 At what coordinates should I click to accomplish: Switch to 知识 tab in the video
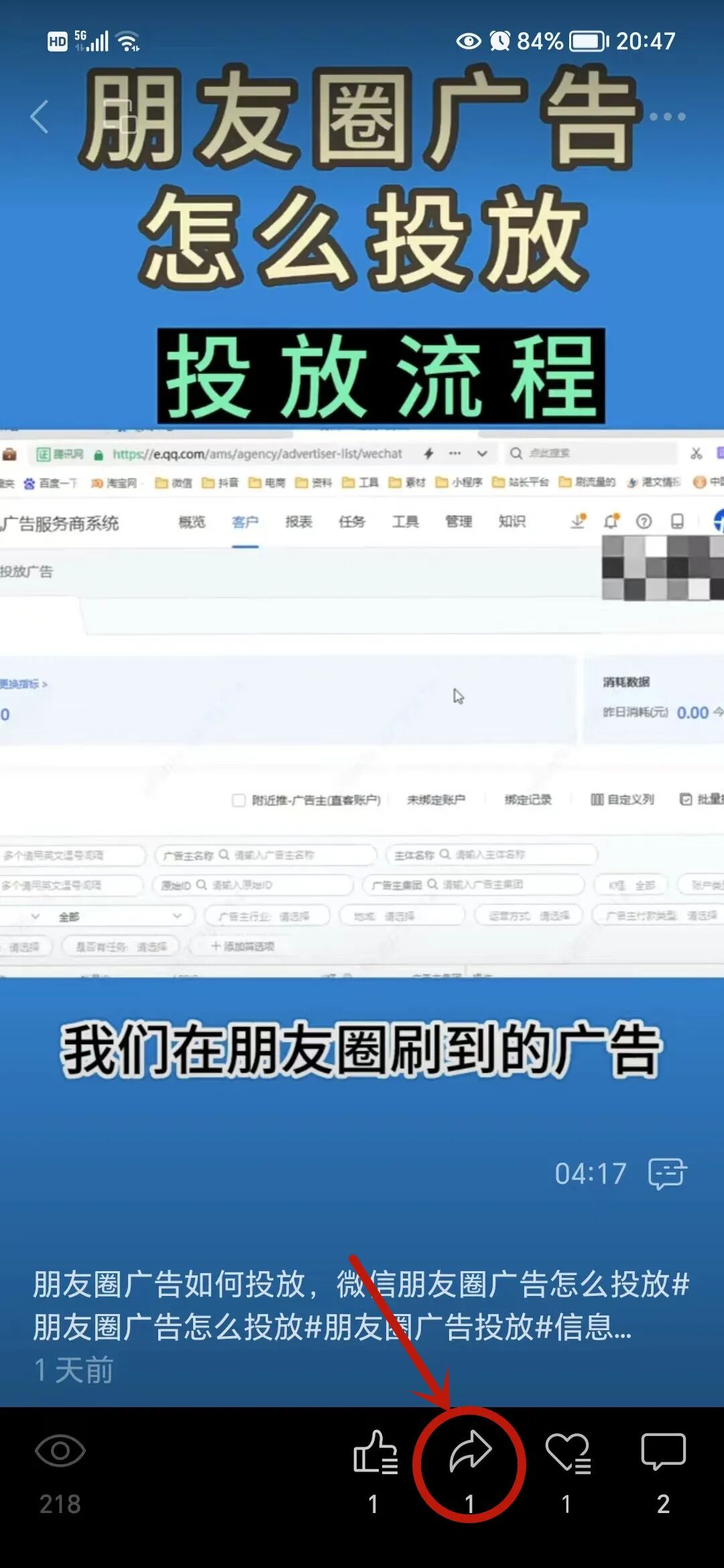pyautogui.click(x=511, y=522)
